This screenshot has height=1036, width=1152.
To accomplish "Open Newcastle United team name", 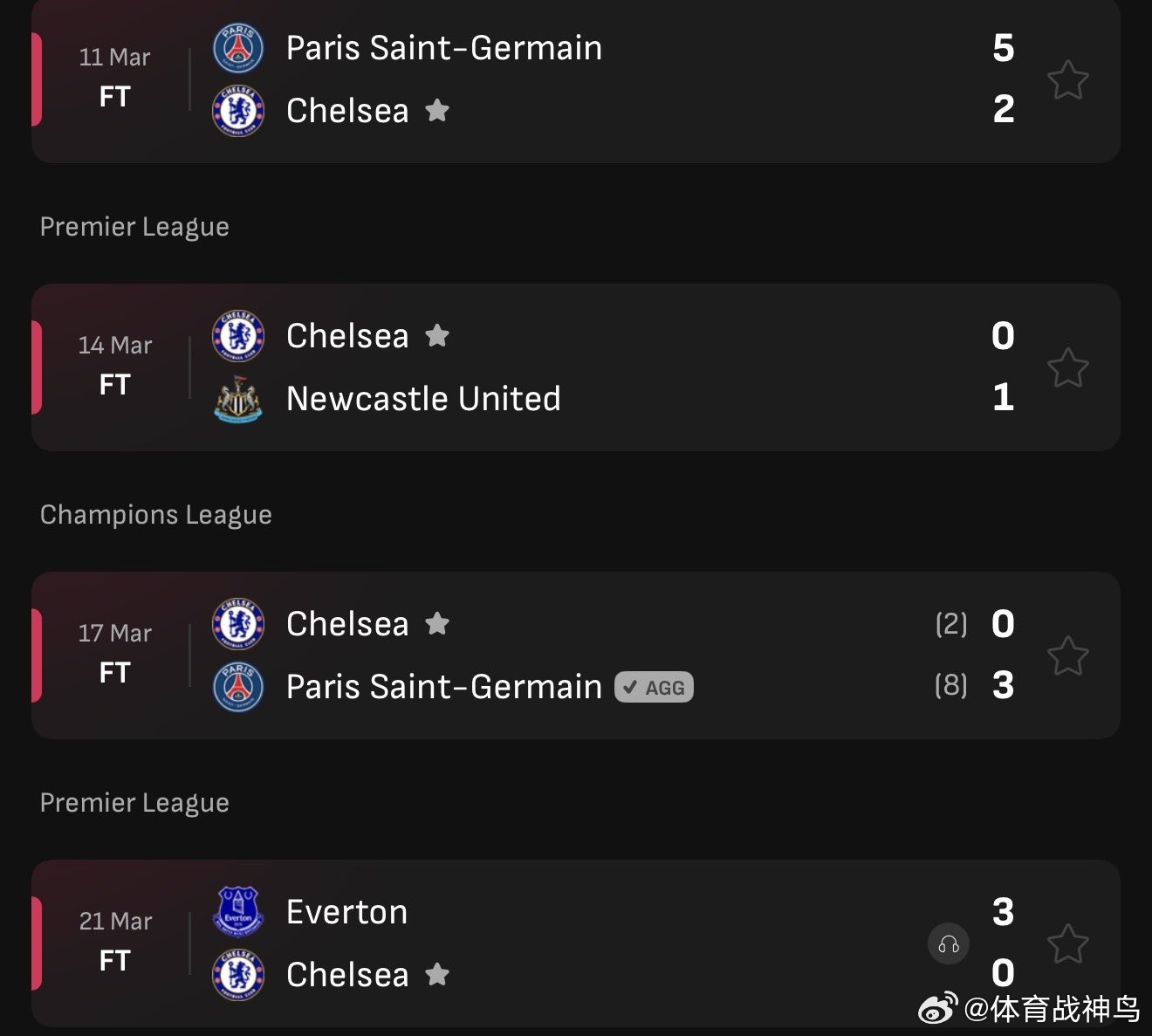I will pyautogui.click(x=423, y=399).
